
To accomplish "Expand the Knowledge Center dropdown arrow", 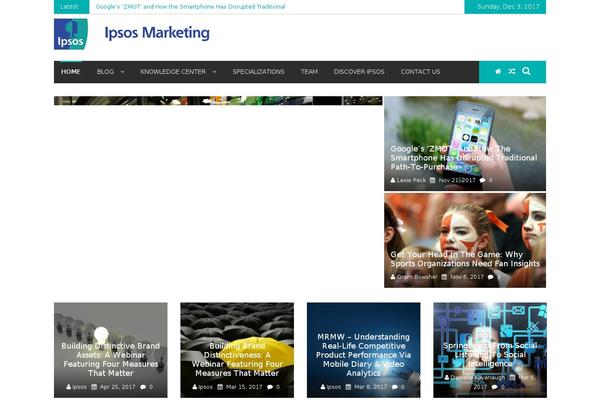I will coord(214,72).
